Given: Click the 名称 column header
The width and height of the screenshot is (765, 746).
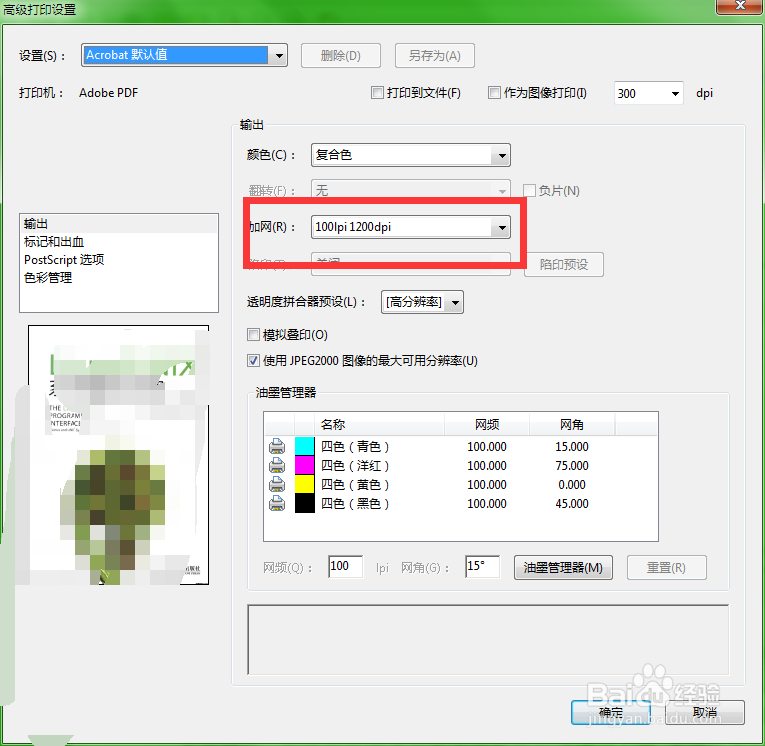Looking at the screenshot, I should [379, 424].
